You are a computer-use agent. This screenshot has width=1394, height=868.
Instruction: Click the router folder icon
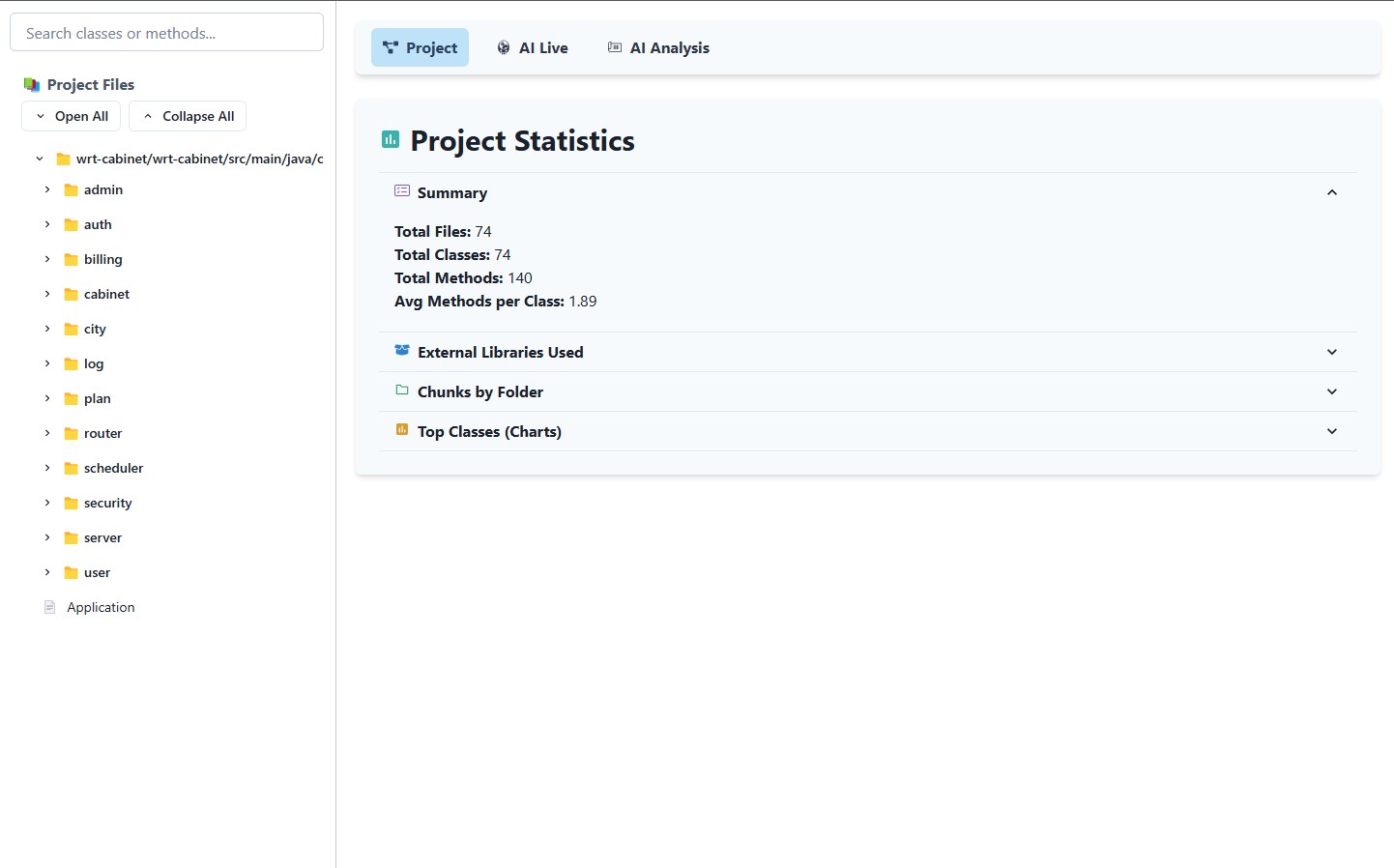click(x=71, y=434)
